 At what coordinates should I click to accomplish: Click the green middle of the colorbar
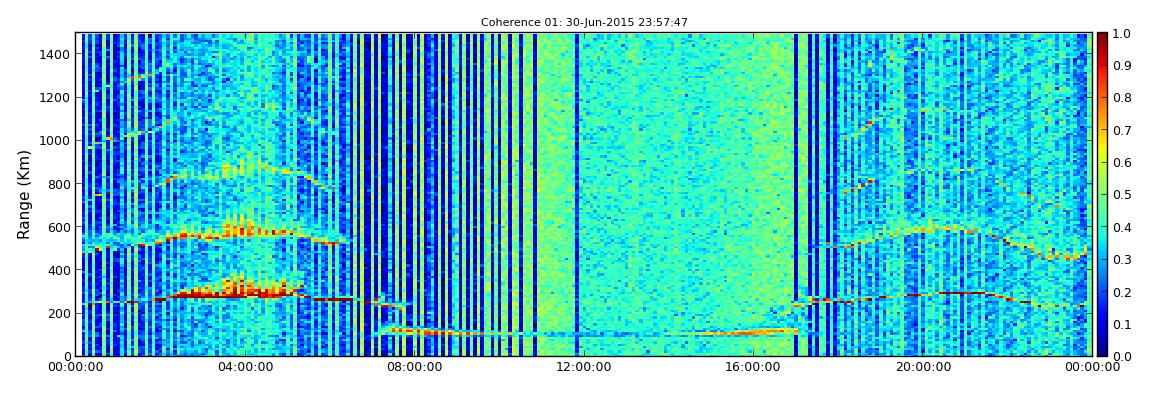point(1102,194)
